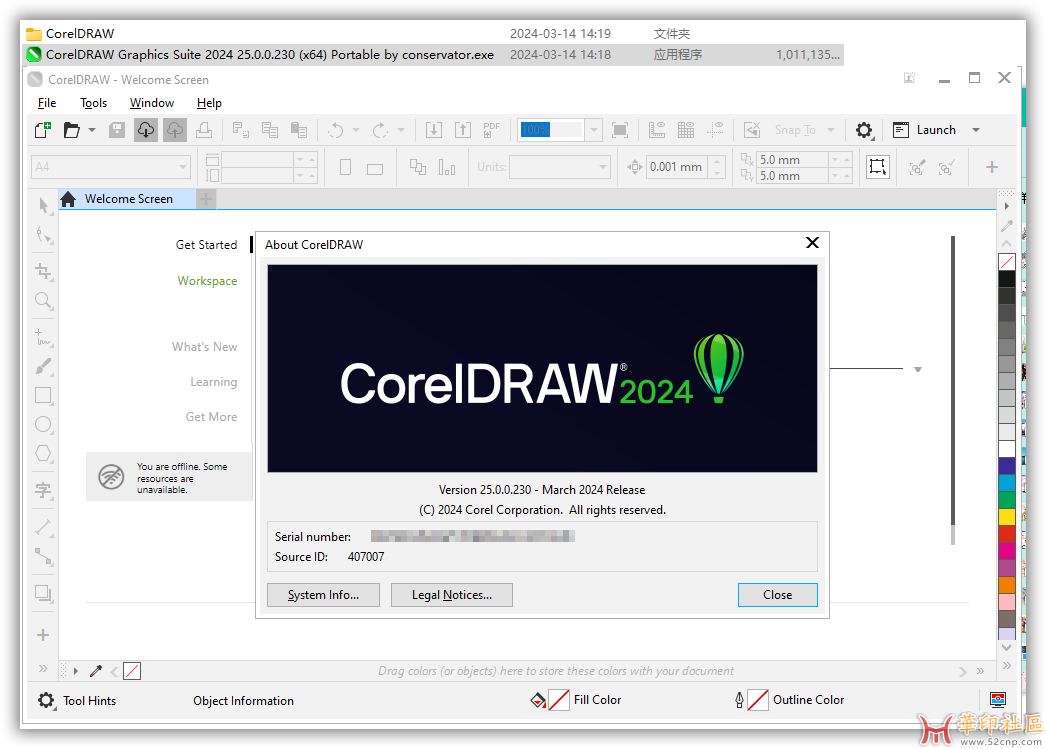Open the Help menu

(209, 103)
